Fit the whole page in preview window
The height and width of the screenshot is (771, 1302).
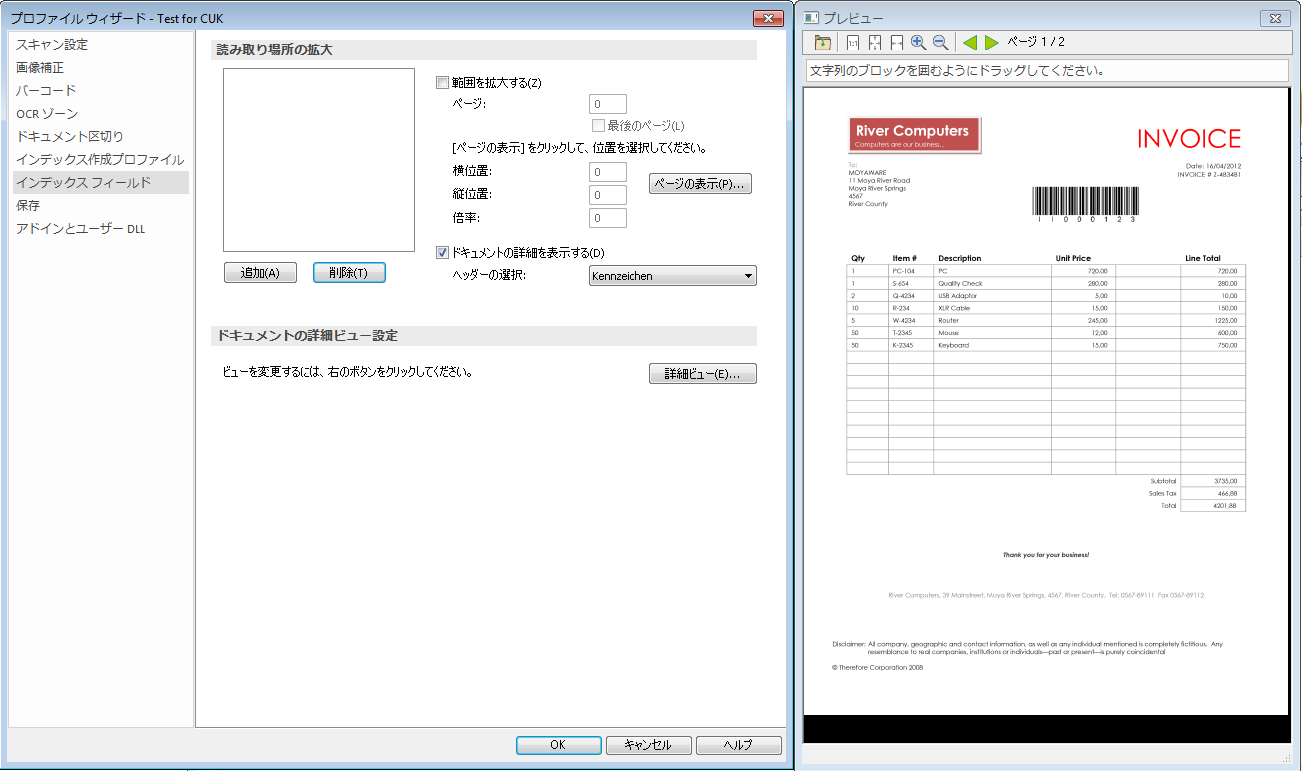[x=875, y=43]
